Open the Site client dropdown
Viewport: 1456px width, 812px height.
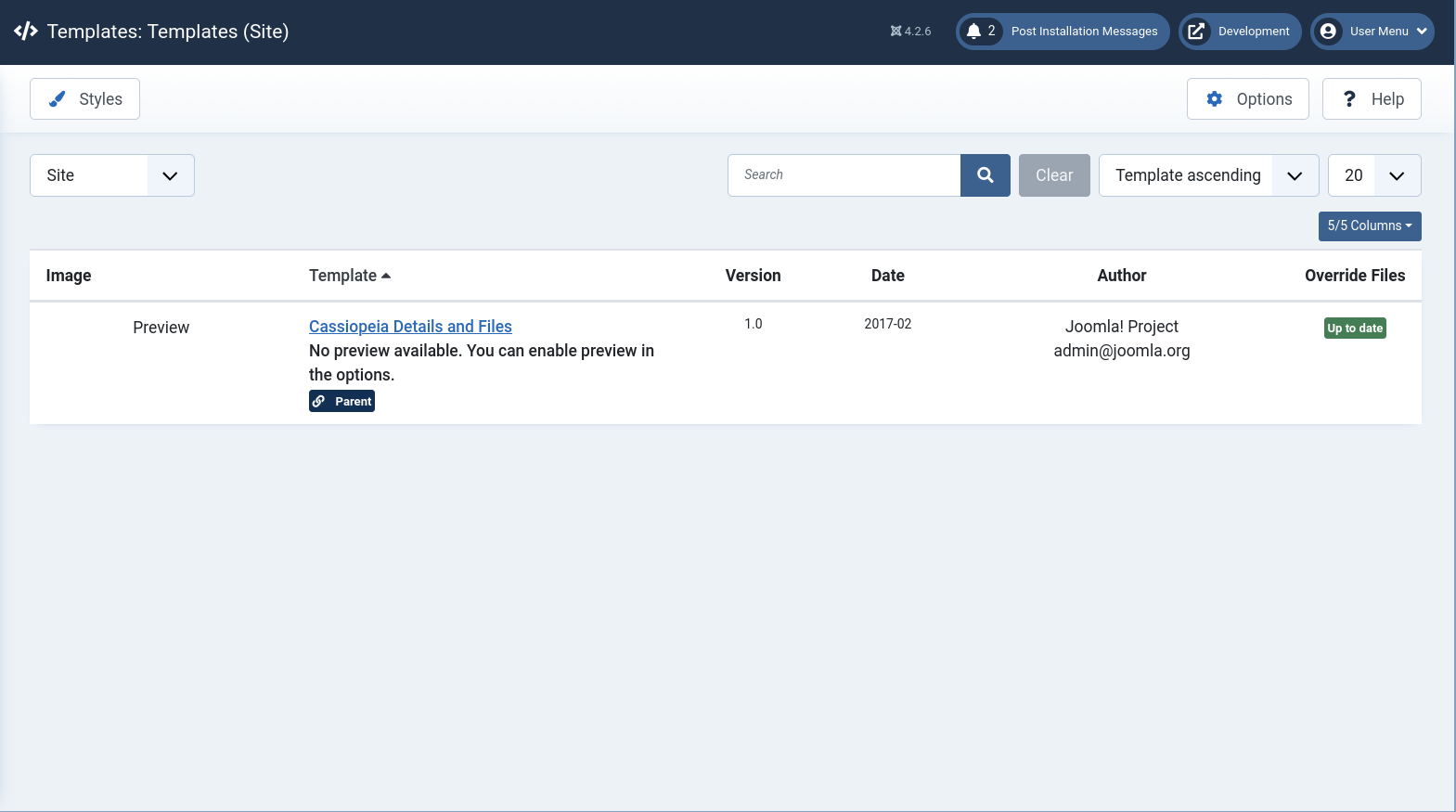(x=112, y=175)
